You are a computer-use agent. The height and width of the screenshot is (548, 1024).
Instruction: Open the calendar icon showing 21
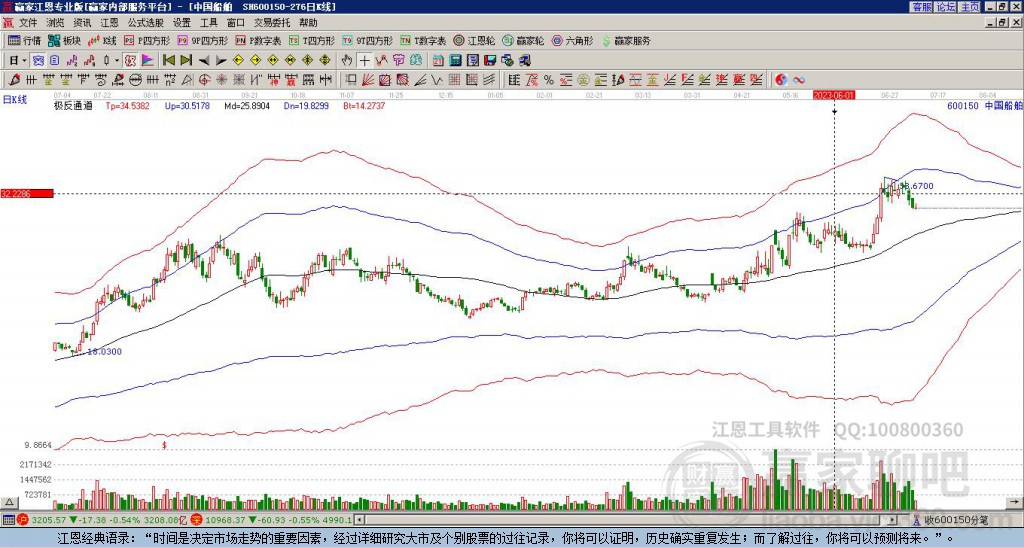click(438, 61)
